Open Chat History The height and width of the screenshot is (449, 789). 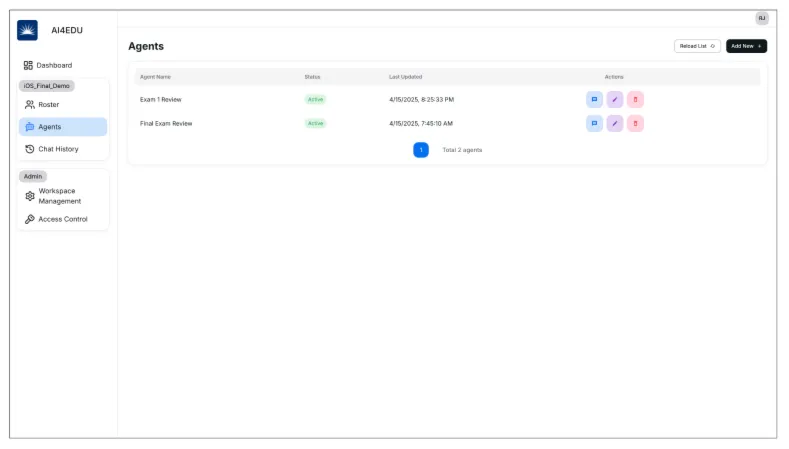(x=58, y=149)
